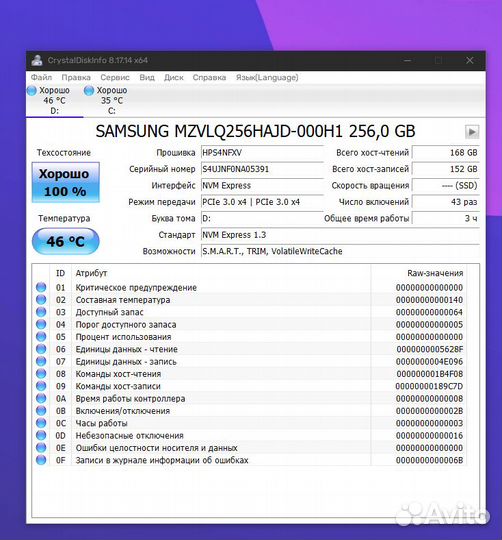Select the Часы работы row
This screenshot has width=502, height=540.
(249, 423)
